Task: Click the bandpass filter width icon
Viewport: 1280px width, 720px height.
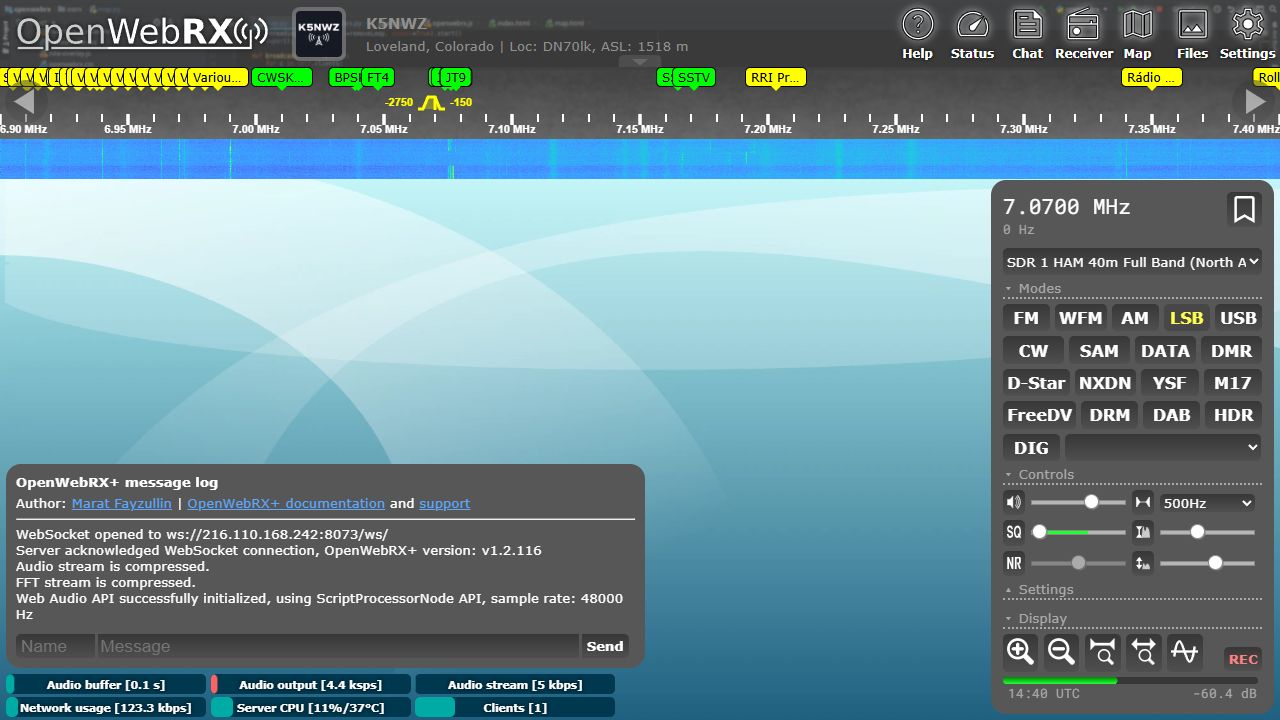Action: coord(1143,502)
